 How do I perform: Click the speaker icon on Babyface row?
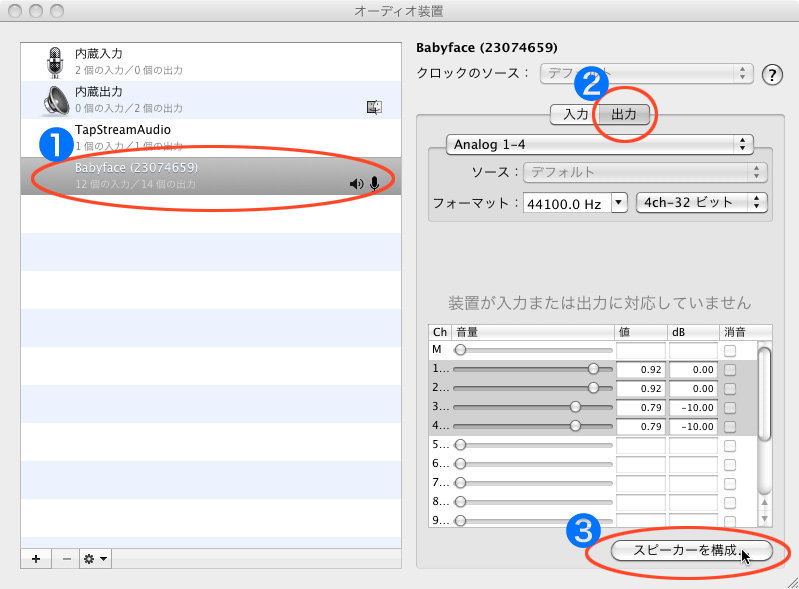point(356,183)
